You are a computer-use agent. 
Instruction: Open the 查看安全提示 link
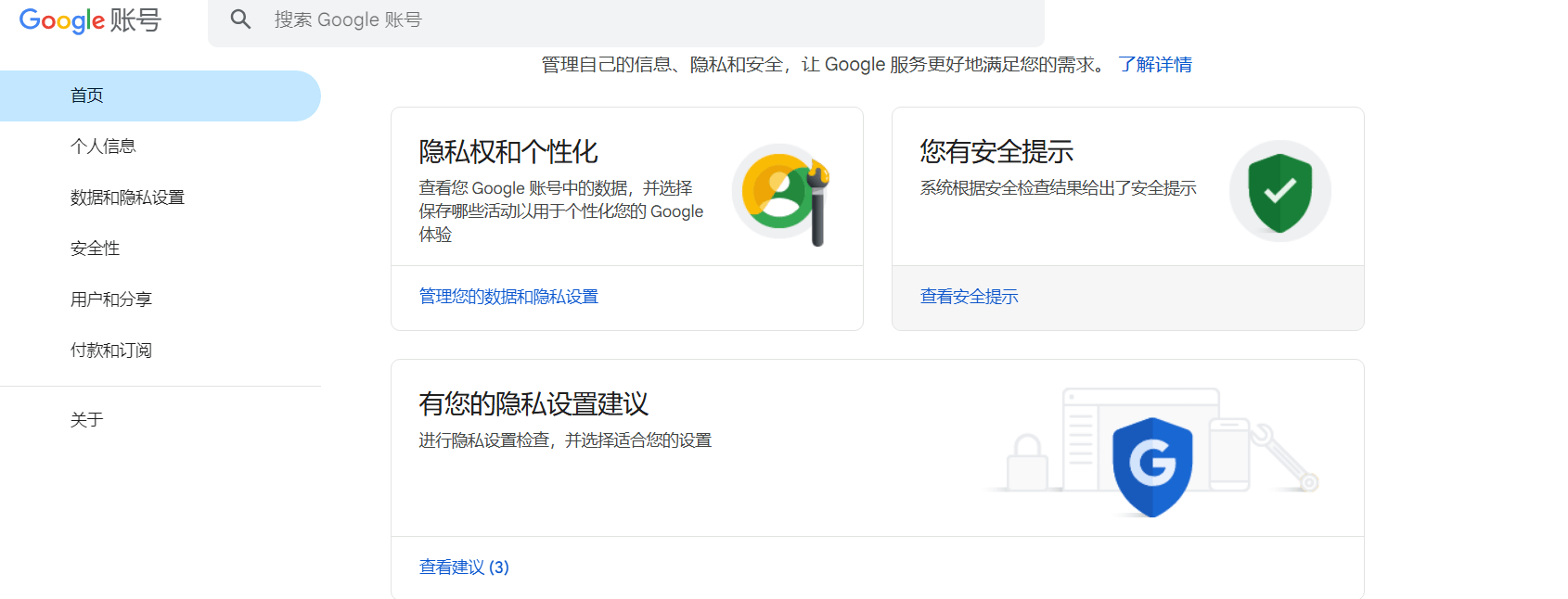[x=970, y=297]
